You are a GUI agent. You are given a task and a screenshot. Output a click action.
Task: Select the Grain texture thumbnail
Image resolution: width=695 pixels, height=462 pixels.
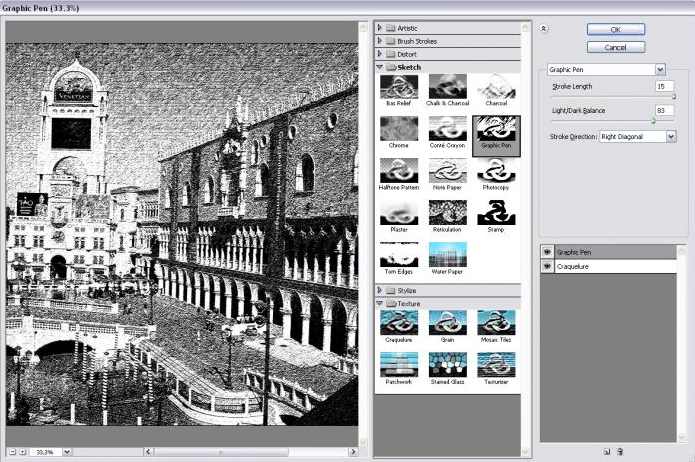coord(447,323)
